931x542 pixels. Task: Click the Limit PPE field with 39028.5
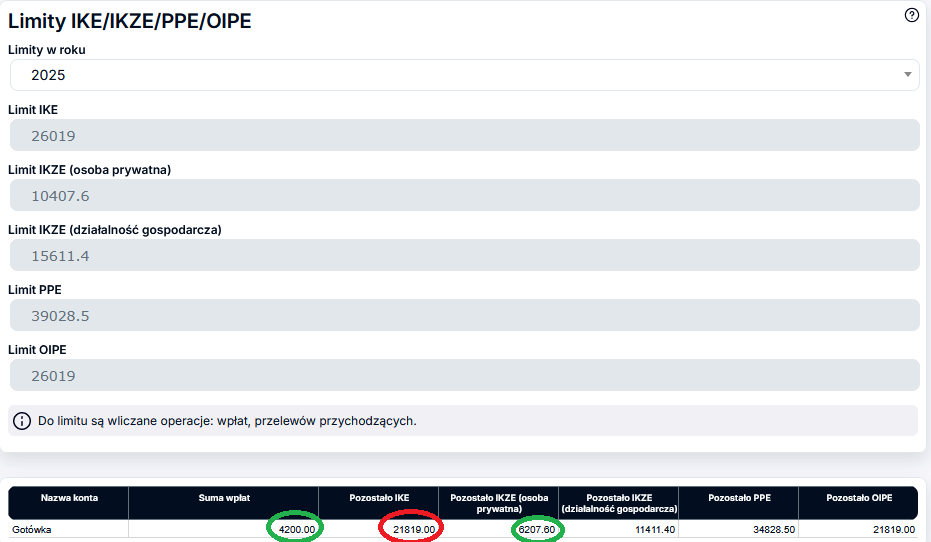point(464,316)
